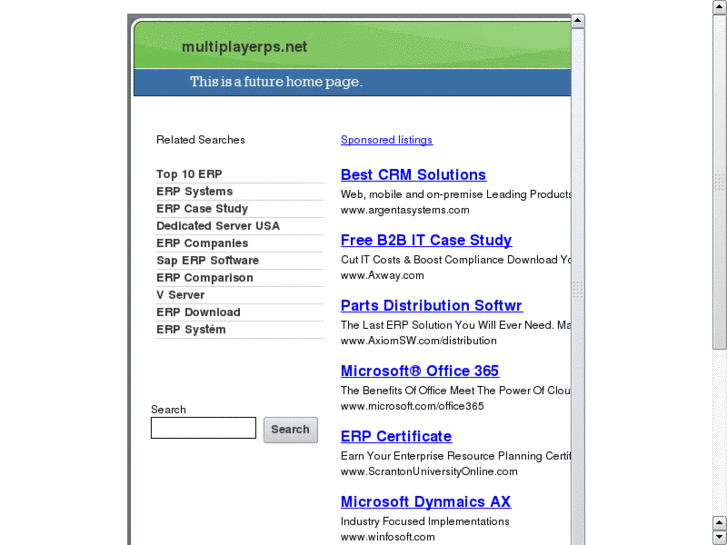Open the Microsoft Dynmaics AX listing
Viewport: 727px width, 545px height.
[x=426, y=502]
